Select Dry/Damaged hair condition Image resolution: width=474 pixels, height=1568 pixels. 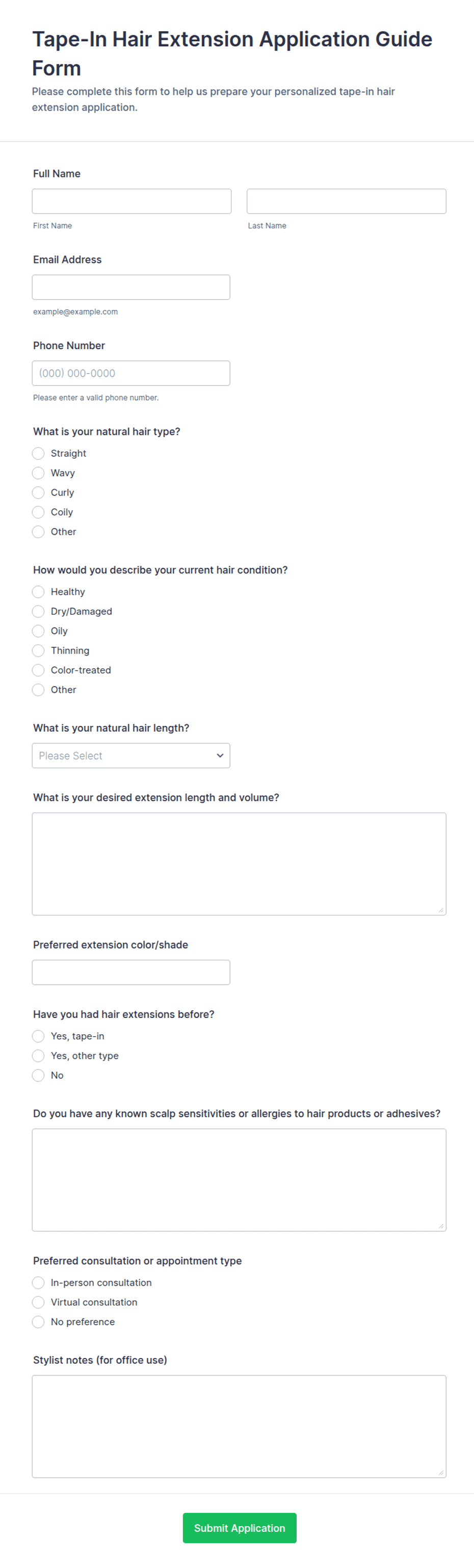coord(38,611)
